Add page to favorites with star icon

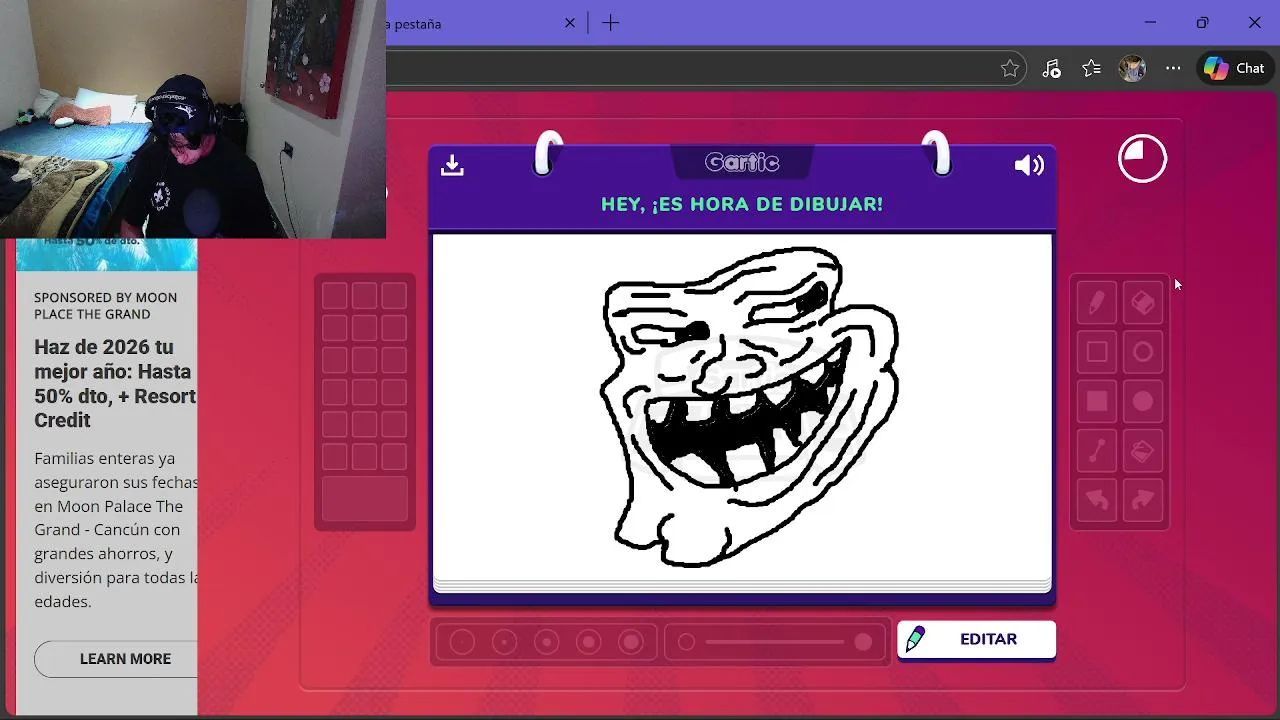pos(1010,68)
